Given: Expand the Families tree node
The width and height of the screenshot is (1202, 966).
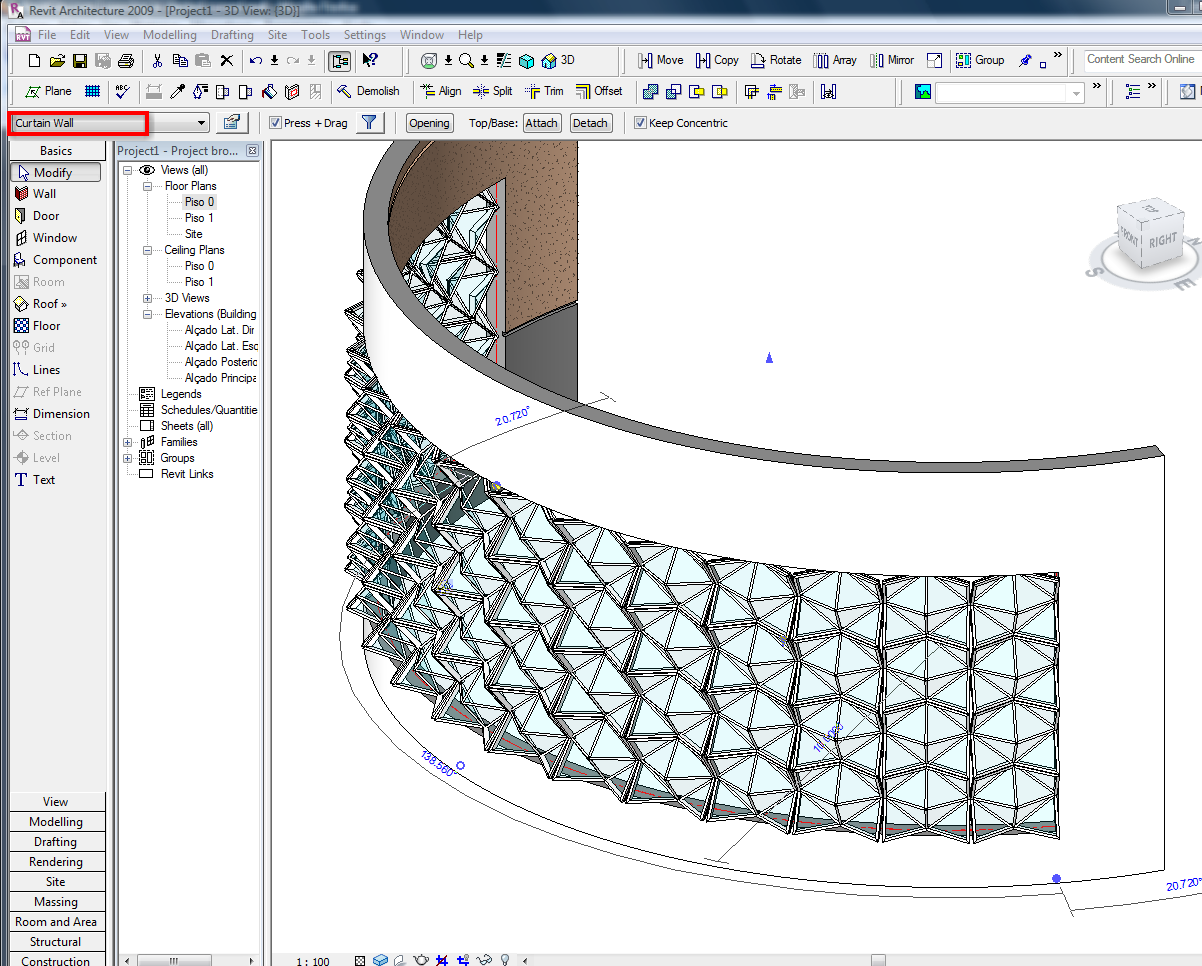Looking at the screenshot, I should coord(128,442).
